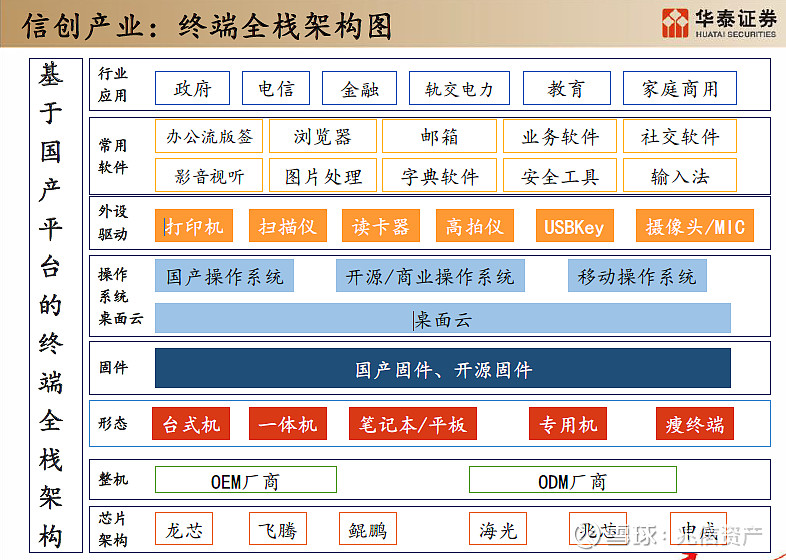Select the 影音视听 box
Image resolution: width=786 pixels, height=560 pixels.
point(209,175)
